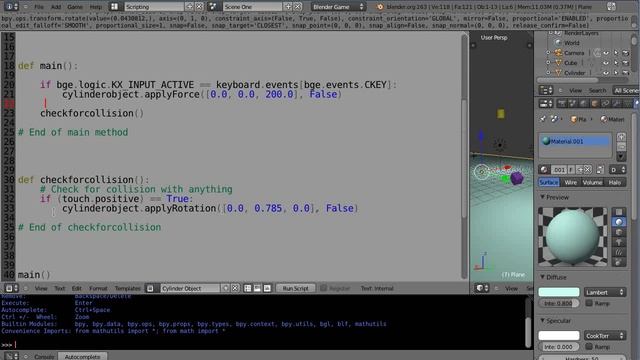
Task: Click the Run Script button
Action: pyautogui.click(x=296, y=288)
